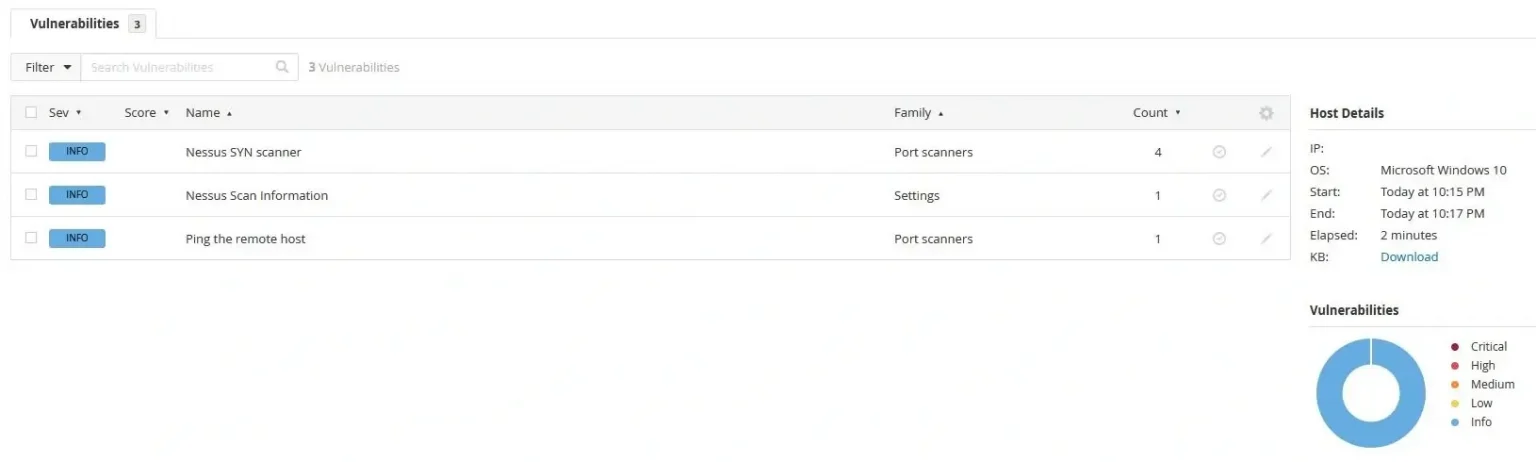Edit the Nessus Scan Information pencil icon
This screenshot has width=1536, height=462.
(1266, 196)
